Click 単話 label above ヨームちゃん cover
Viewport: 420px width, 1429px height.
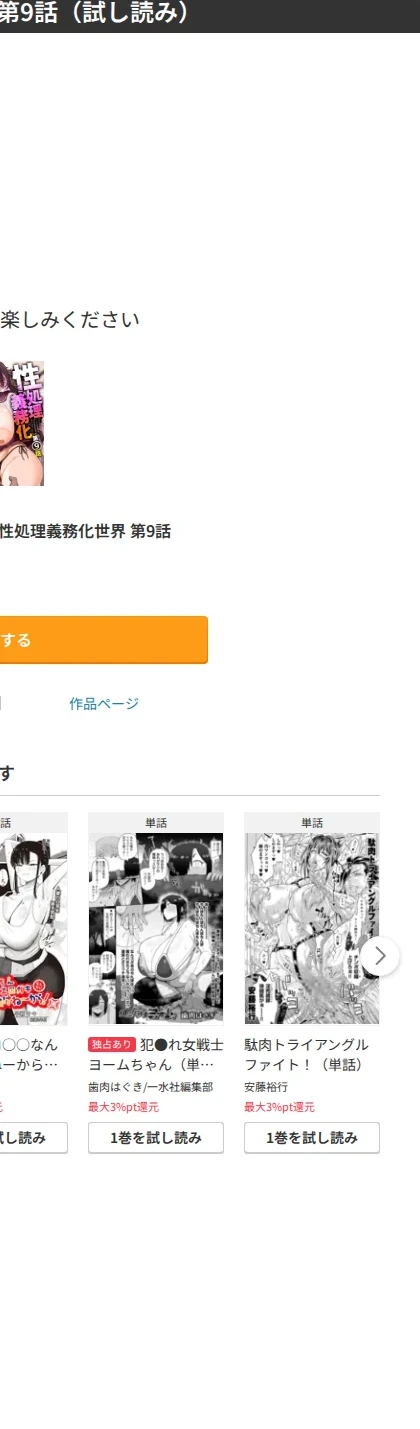tap(156, 823)
